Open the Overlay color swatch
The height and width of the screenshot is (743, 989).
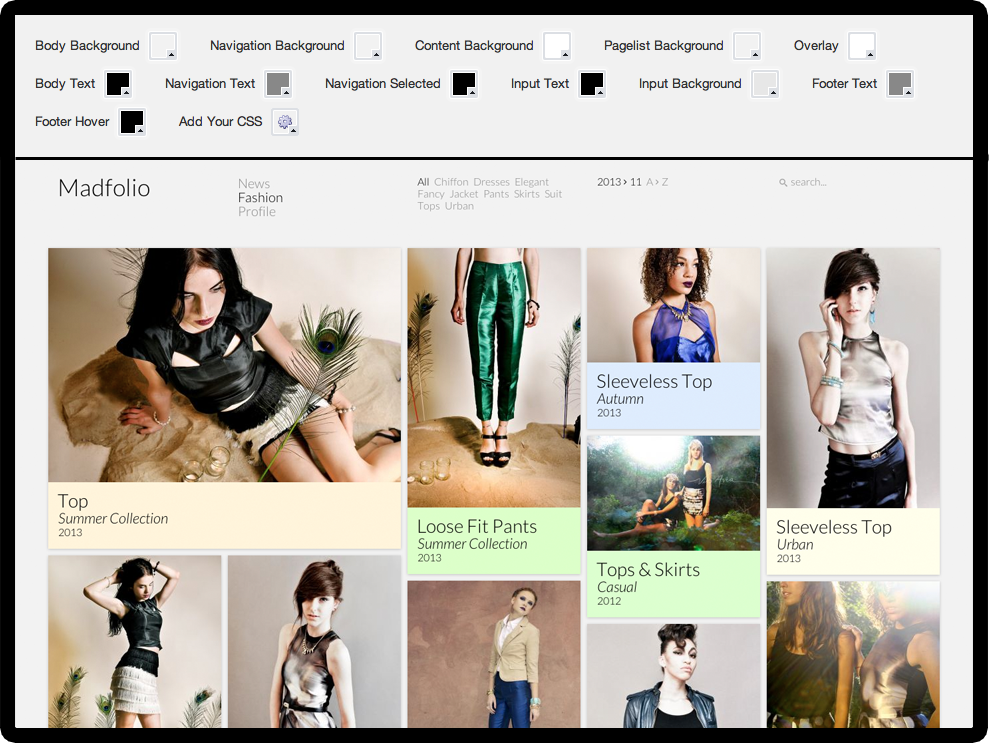coord(862,46)
